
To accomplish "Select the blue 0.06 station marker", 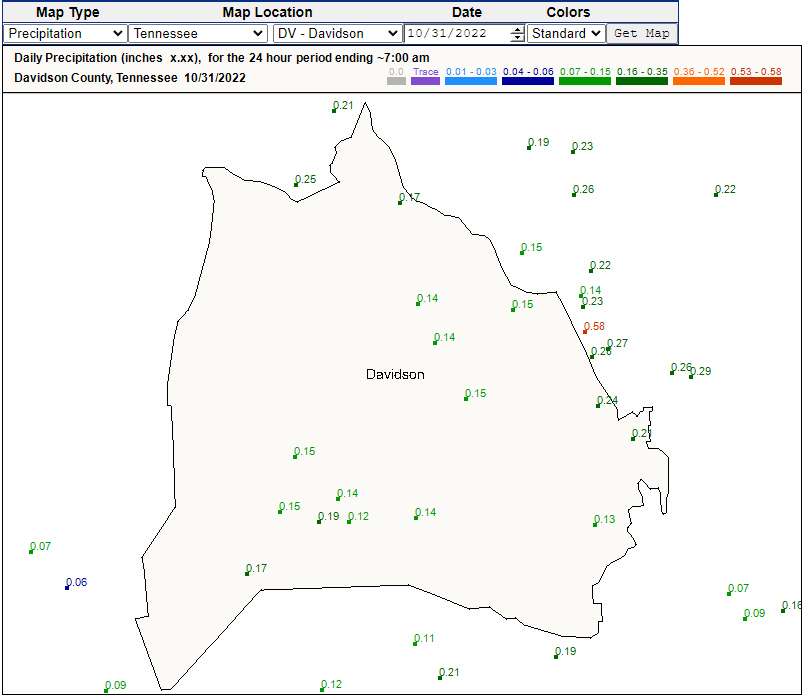I will click(67, 588).
